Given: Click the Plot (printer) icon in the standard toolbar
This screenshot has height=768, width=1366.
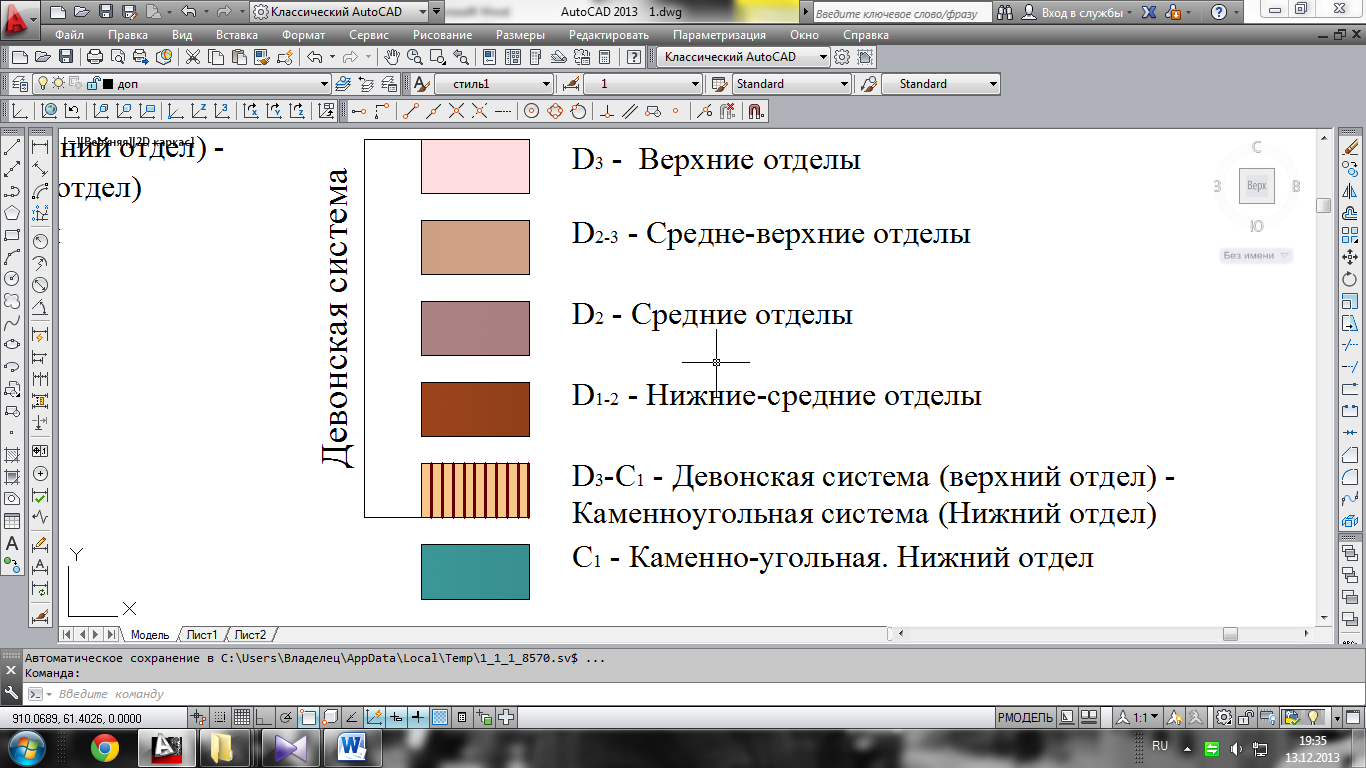Looking at the screenshot, I should pos(94,57).
